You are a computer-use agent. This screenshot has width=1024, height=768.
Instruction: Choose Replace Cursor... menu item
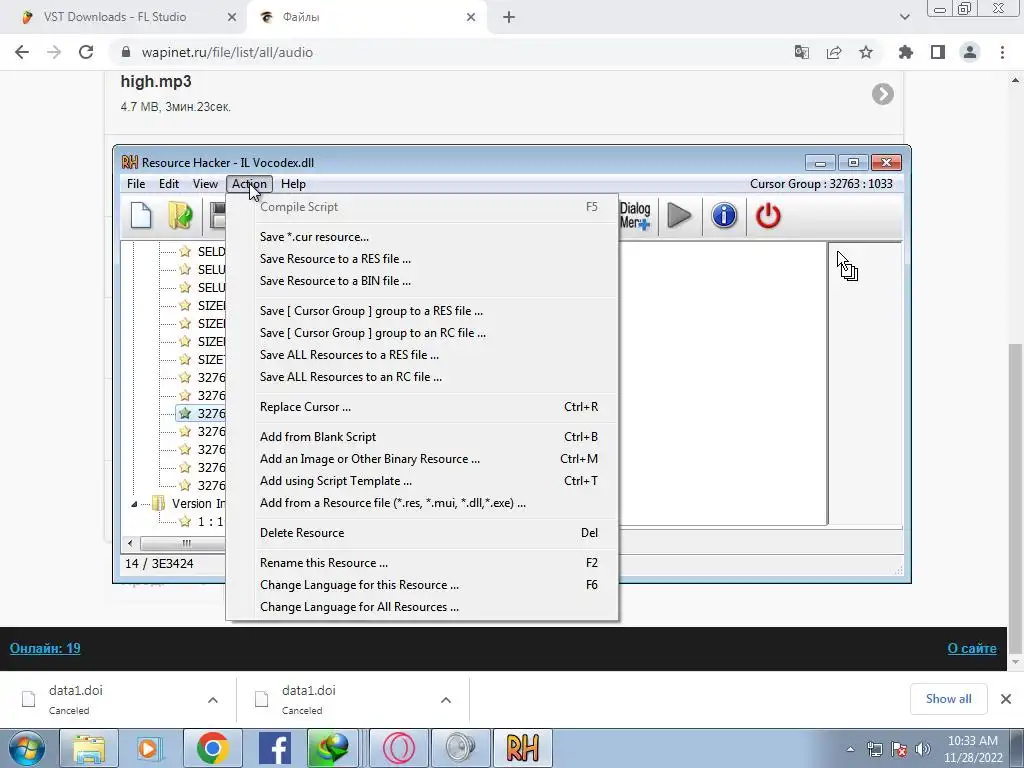pos(422,407)
